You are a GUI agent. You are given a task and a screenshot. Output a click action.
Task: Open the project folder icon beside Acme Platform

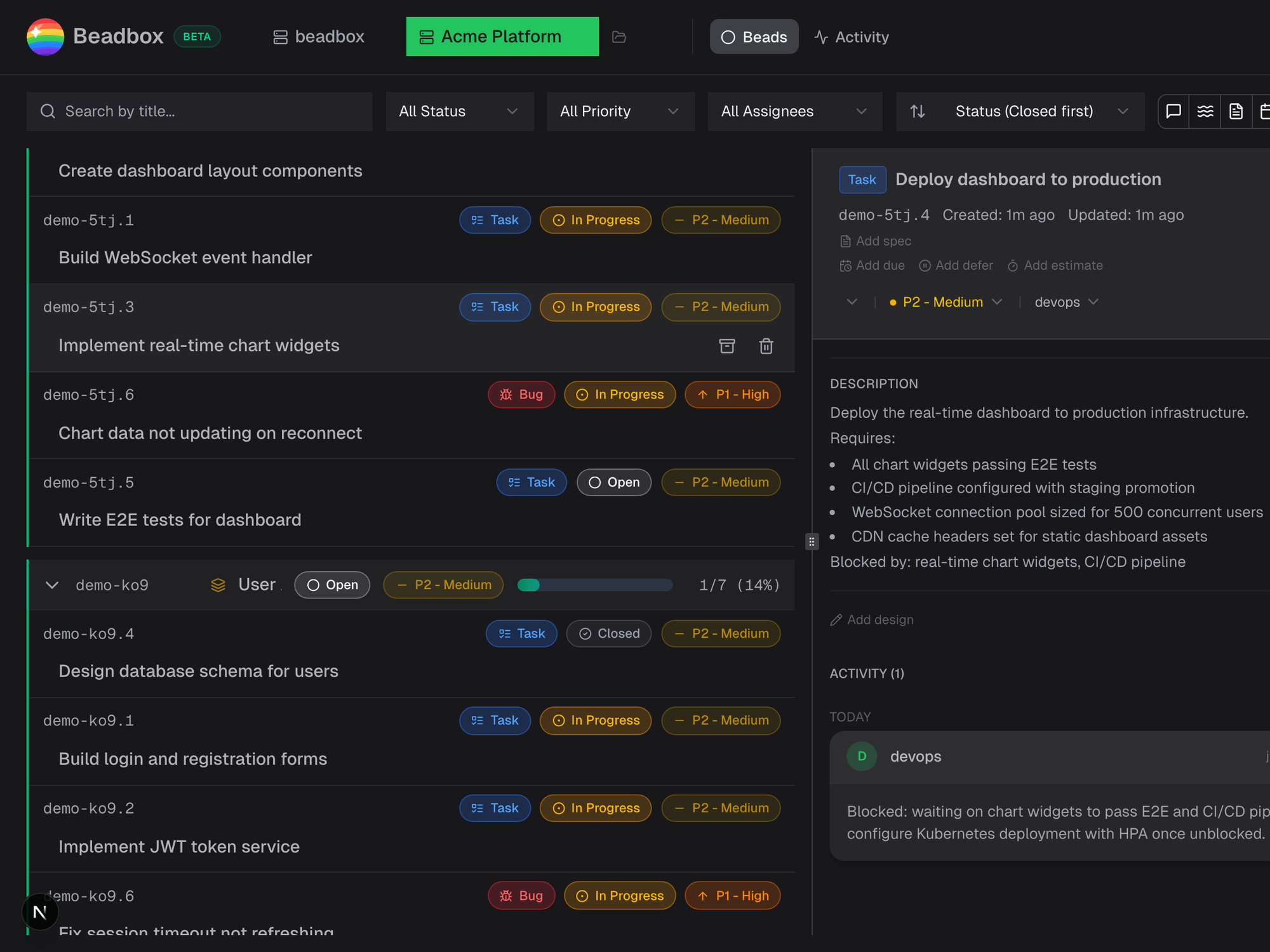pos(619,36)
